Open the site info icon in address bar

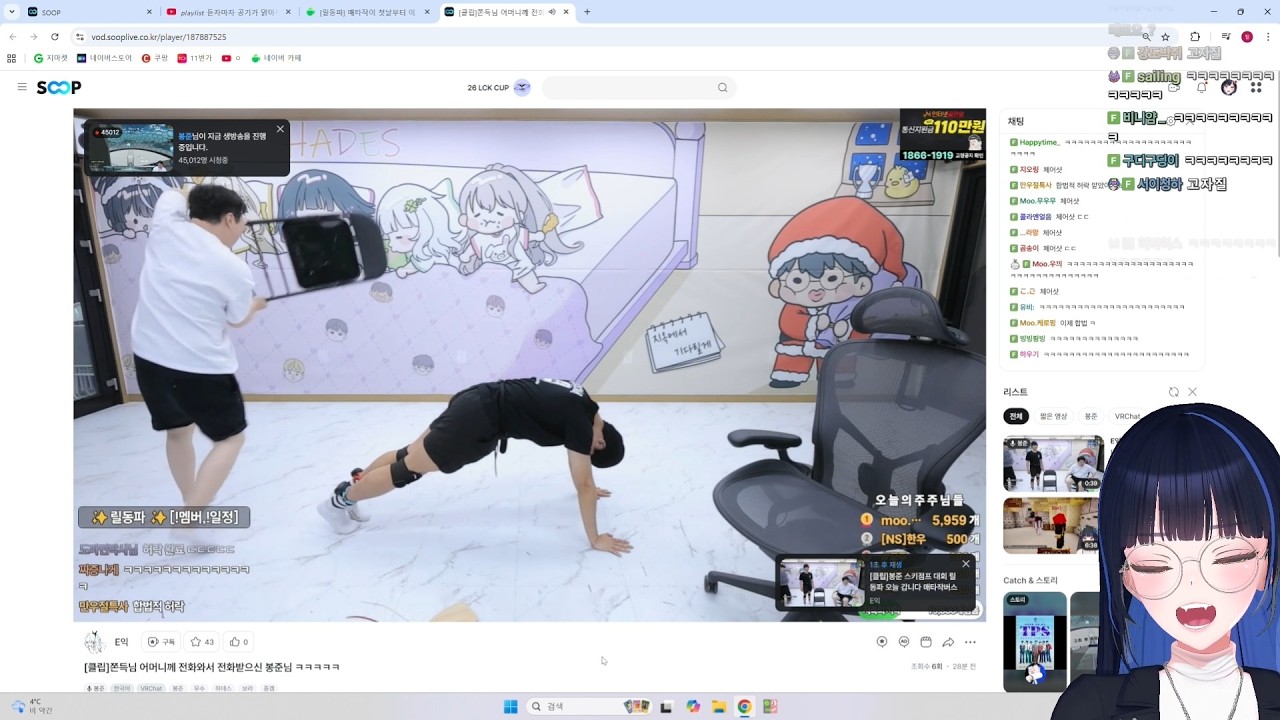[80, 37]
